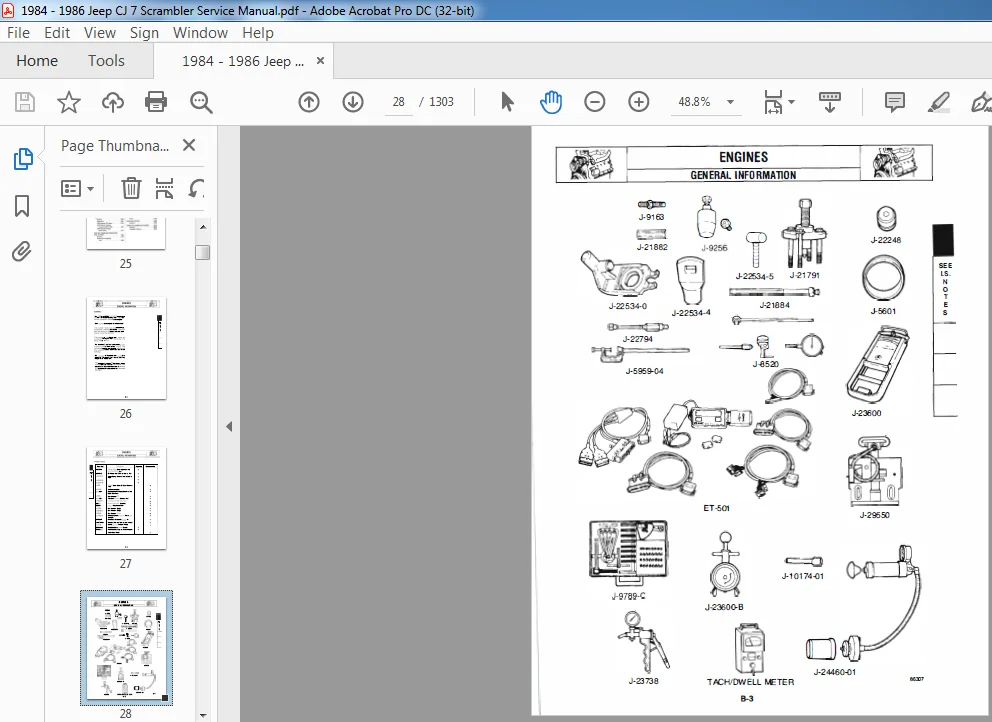Open the zoom level 48.8% dropdown

731,102
